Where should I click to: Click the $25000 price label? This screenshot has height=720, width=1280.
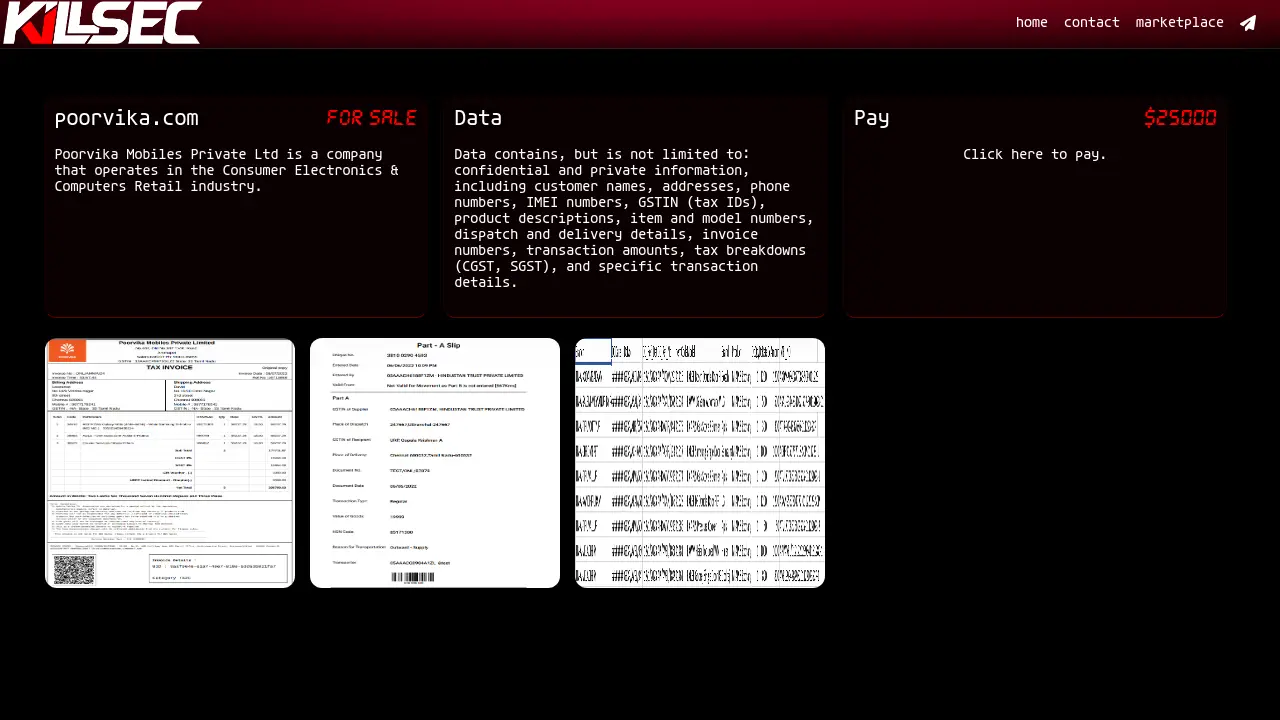tap(1180, 118)
